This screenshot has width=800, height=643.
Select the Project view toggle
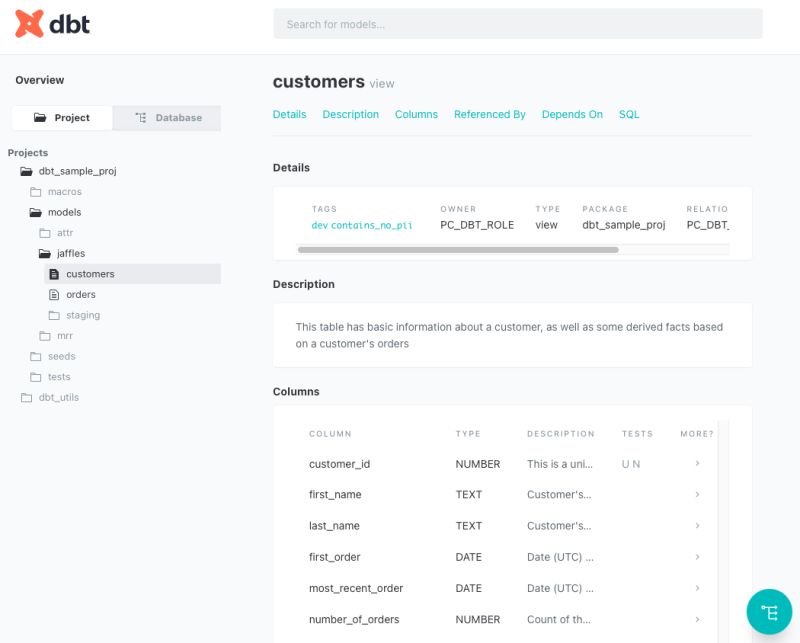[x=62, y=117]
